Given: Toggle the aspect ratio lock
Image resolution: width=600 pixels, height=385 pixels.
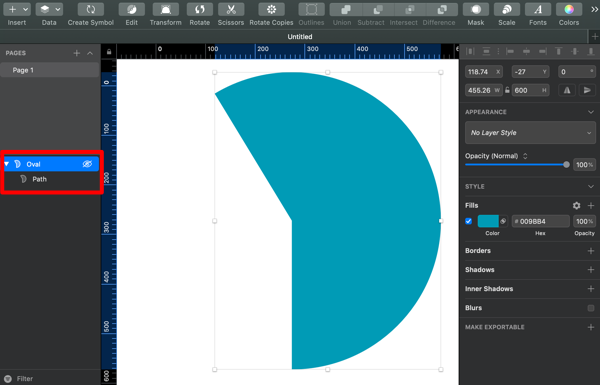Looking at the screenshot, I should click(507, 90).
